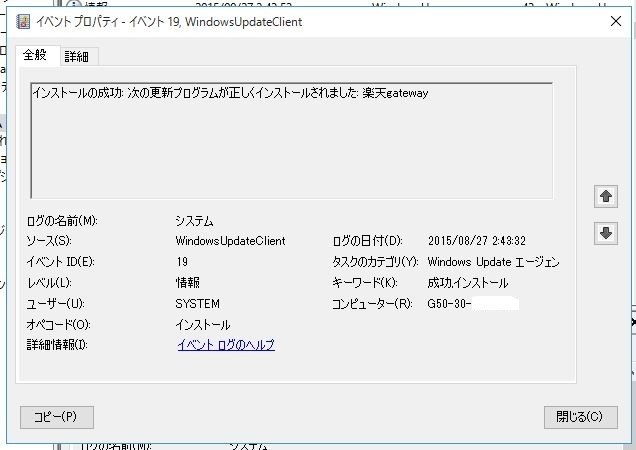Show the next event with the down arrow
Screen dimensions: 636x450
point(606,233)
